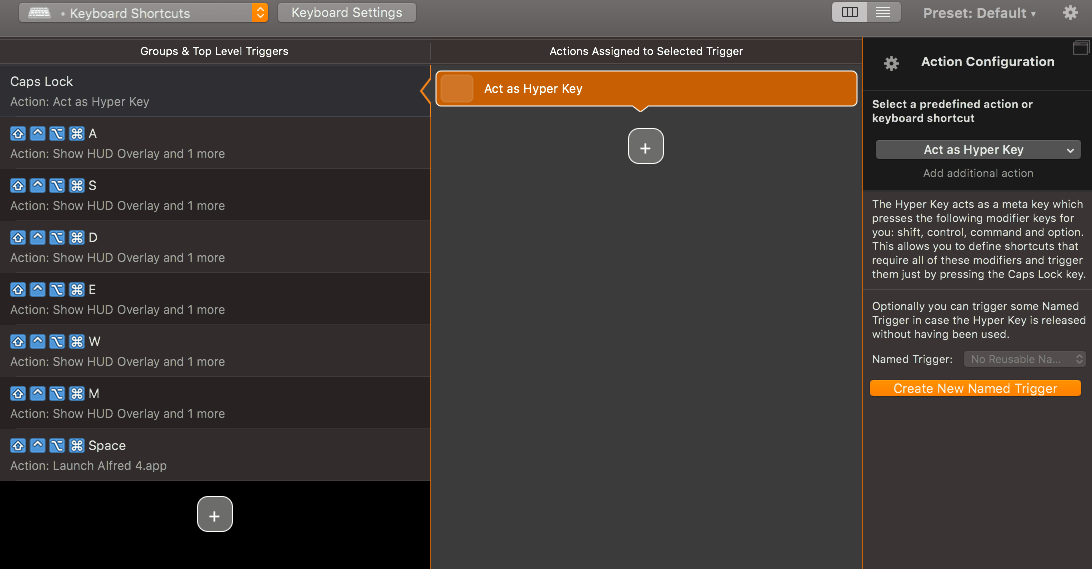1092x569 pixels.
Task: Select the Hyper+A trigger row
Action: point(215,143)
